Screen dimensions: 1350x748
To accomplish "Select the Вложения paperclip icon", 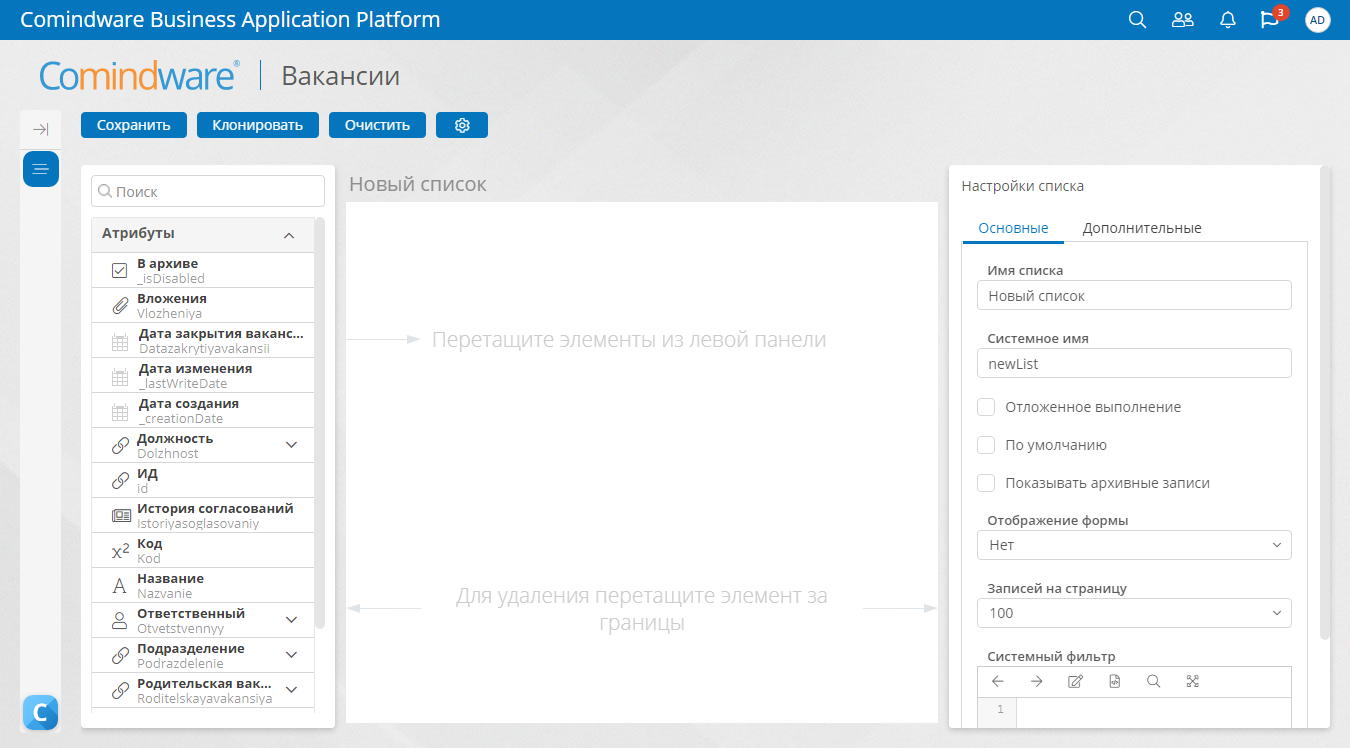I will pos(119,305).
